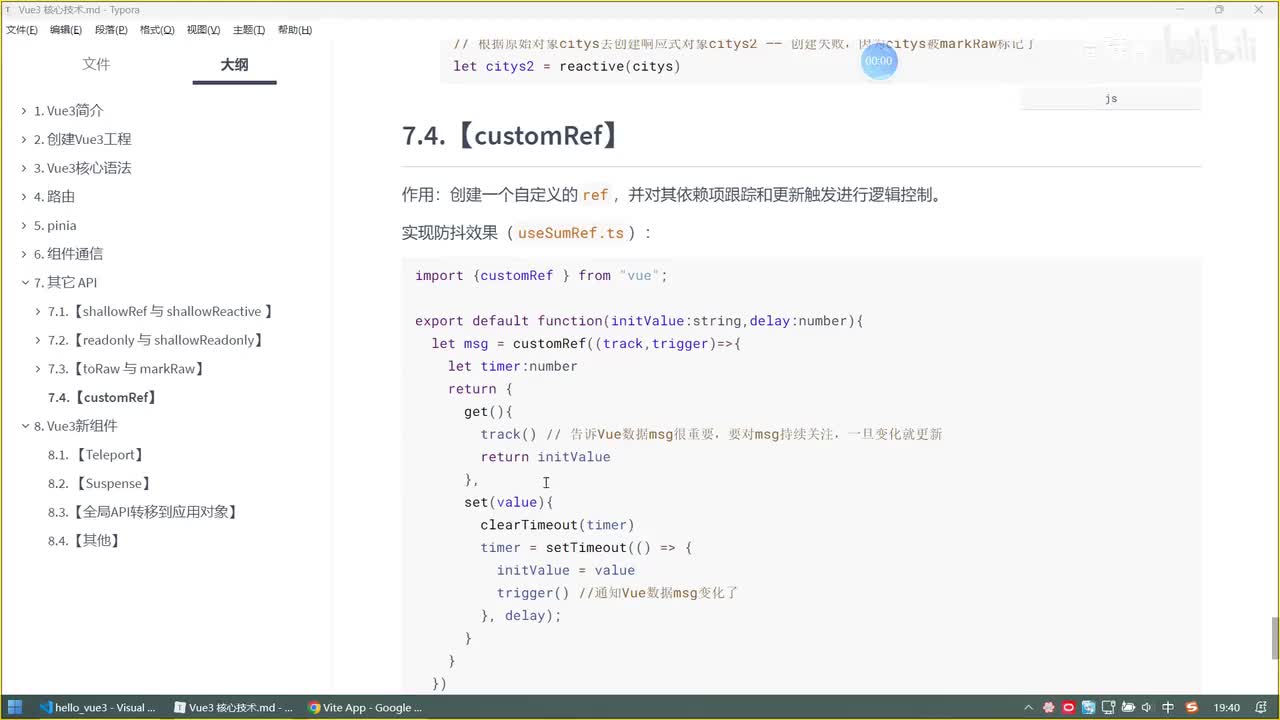Open the 帮助(H) menu
This screenshot has height=720, width=1280.
click(295, 30)
